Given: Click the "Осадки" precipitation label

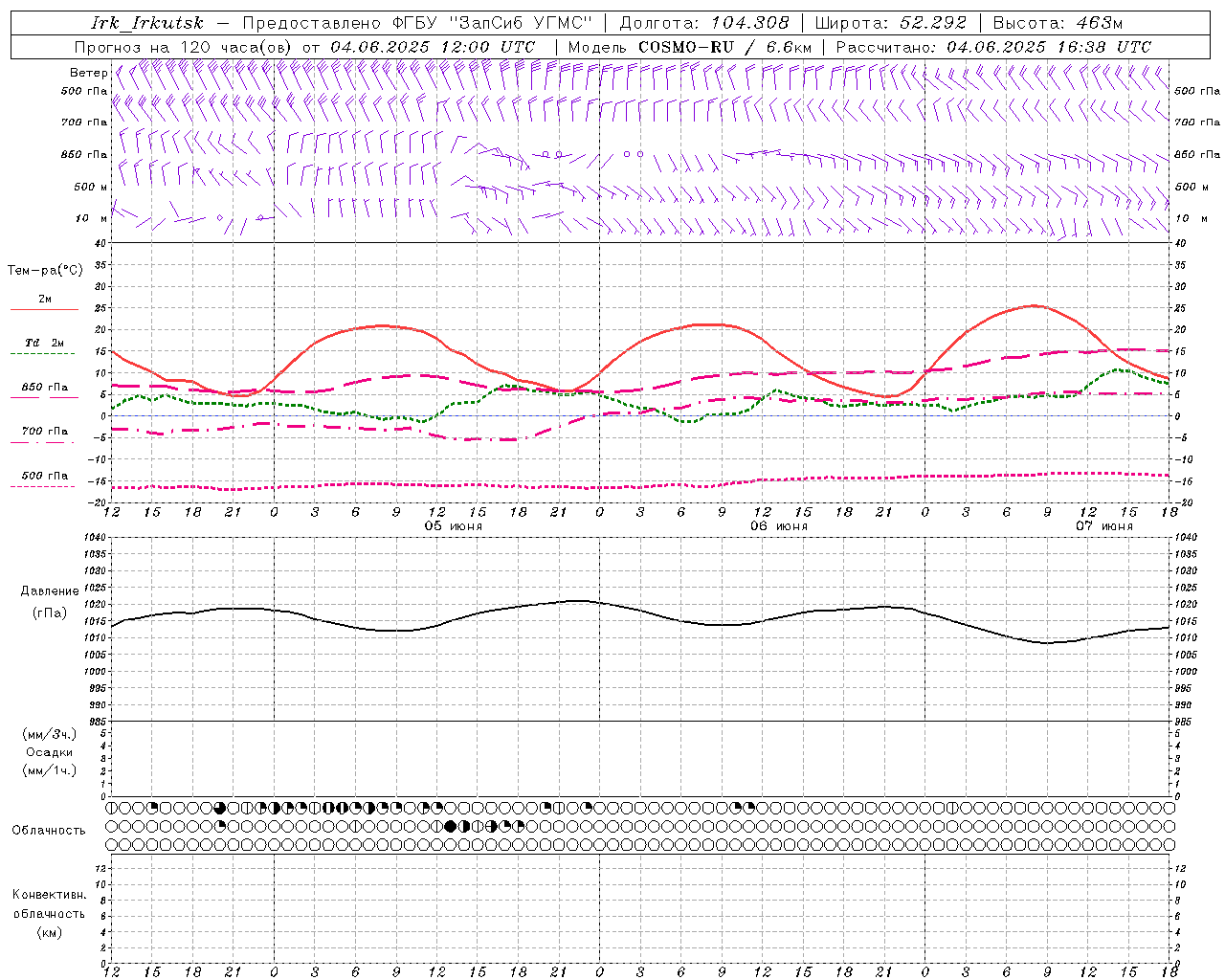Looking at the screenshot, I should click(x=50, y=752).
